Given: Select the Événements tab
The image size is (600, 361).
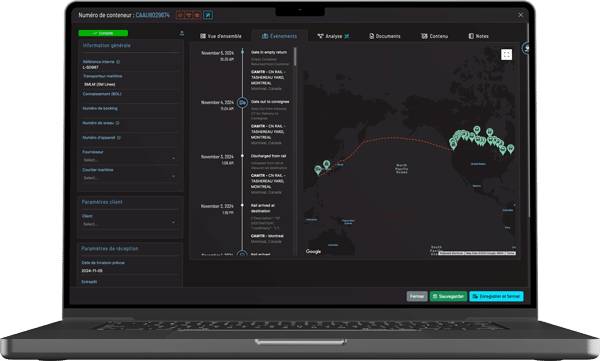Looking at the screenshot, I should coord(279,36).
